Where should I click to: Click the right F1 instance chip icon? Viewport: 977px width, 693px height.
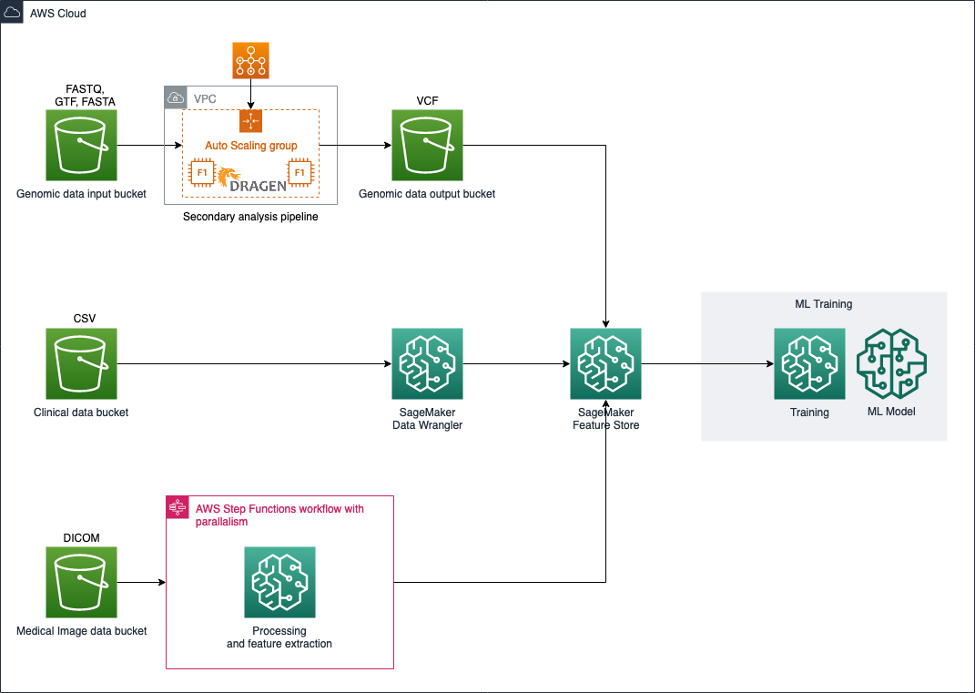pyautogui.click(x=300, y=171)
